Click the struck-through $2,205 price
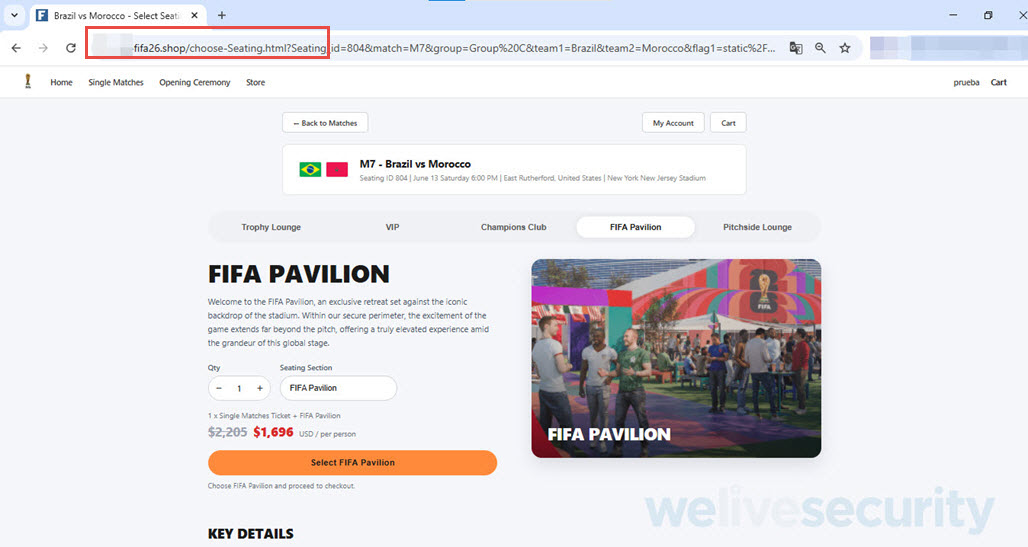 point(227,432)
